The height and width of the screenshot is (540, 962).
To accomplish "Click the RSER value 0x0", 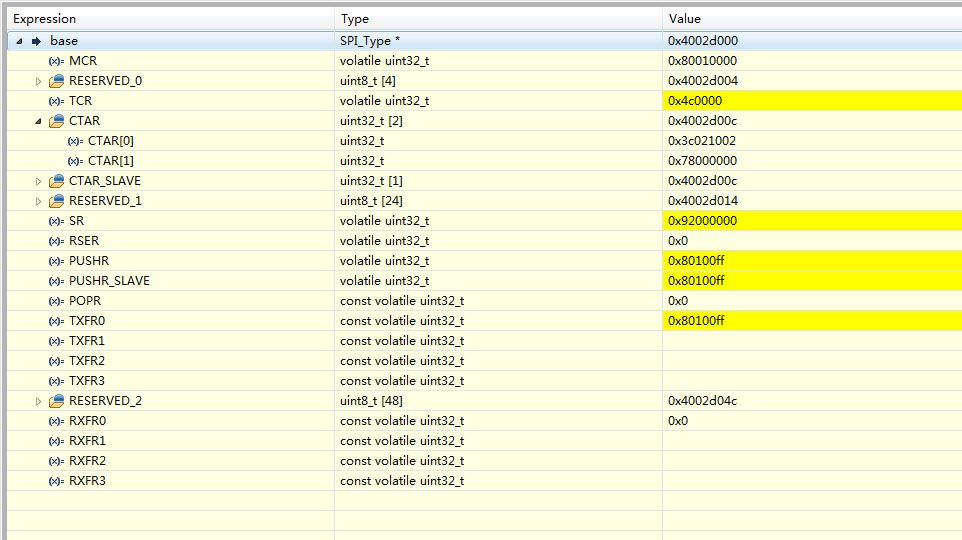I will pyautogui.click(x=678, y=241).
